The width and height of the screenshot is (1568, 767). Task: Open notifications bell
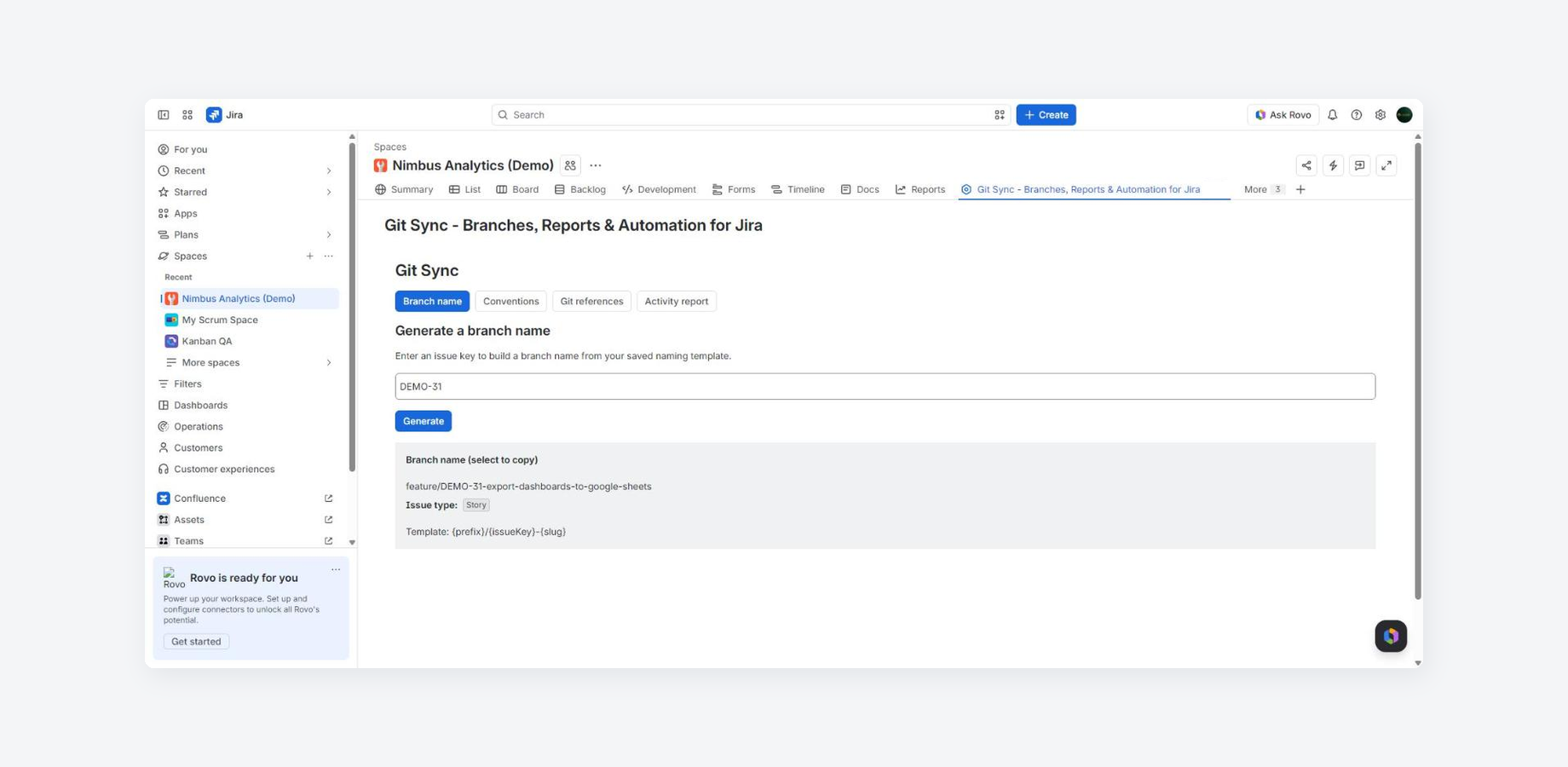(x=1333, y=115)
